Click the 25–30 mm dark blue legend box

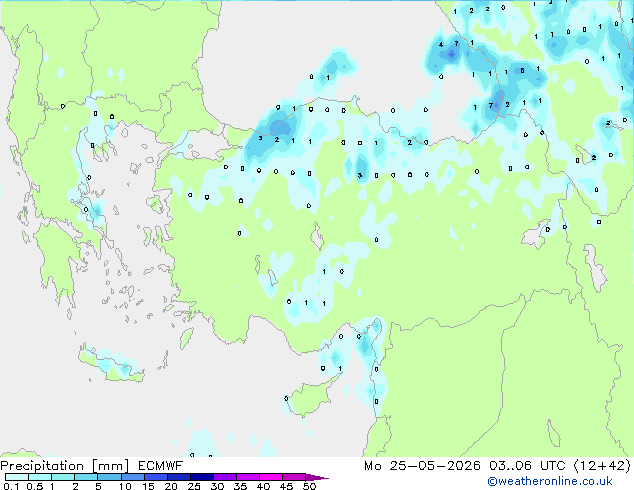coord(201,477)
